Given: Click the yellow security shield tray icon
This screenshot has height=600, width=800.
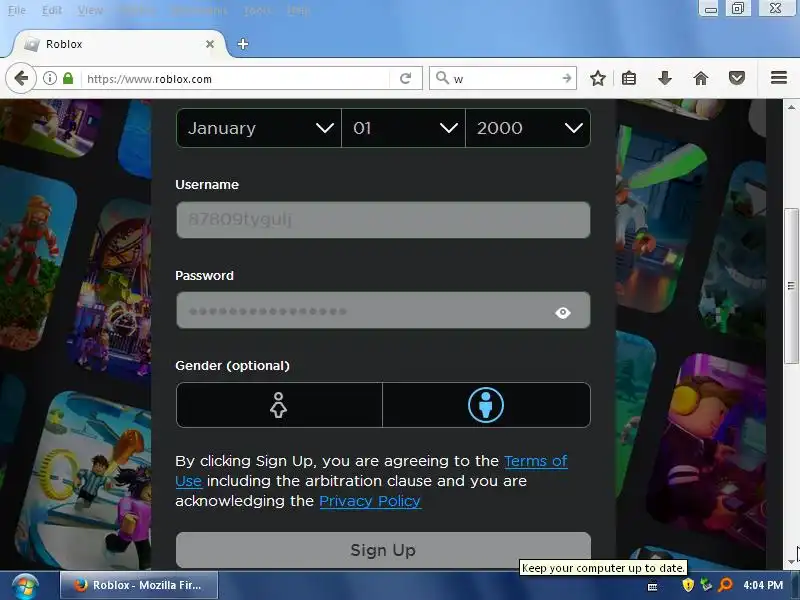Looking at the screenshot, I should tap(688, 585).
